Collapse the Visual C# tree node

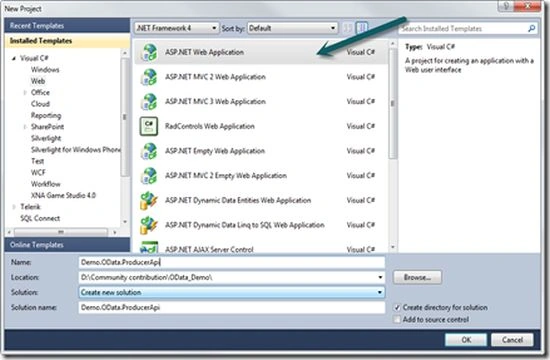[14, 58]
